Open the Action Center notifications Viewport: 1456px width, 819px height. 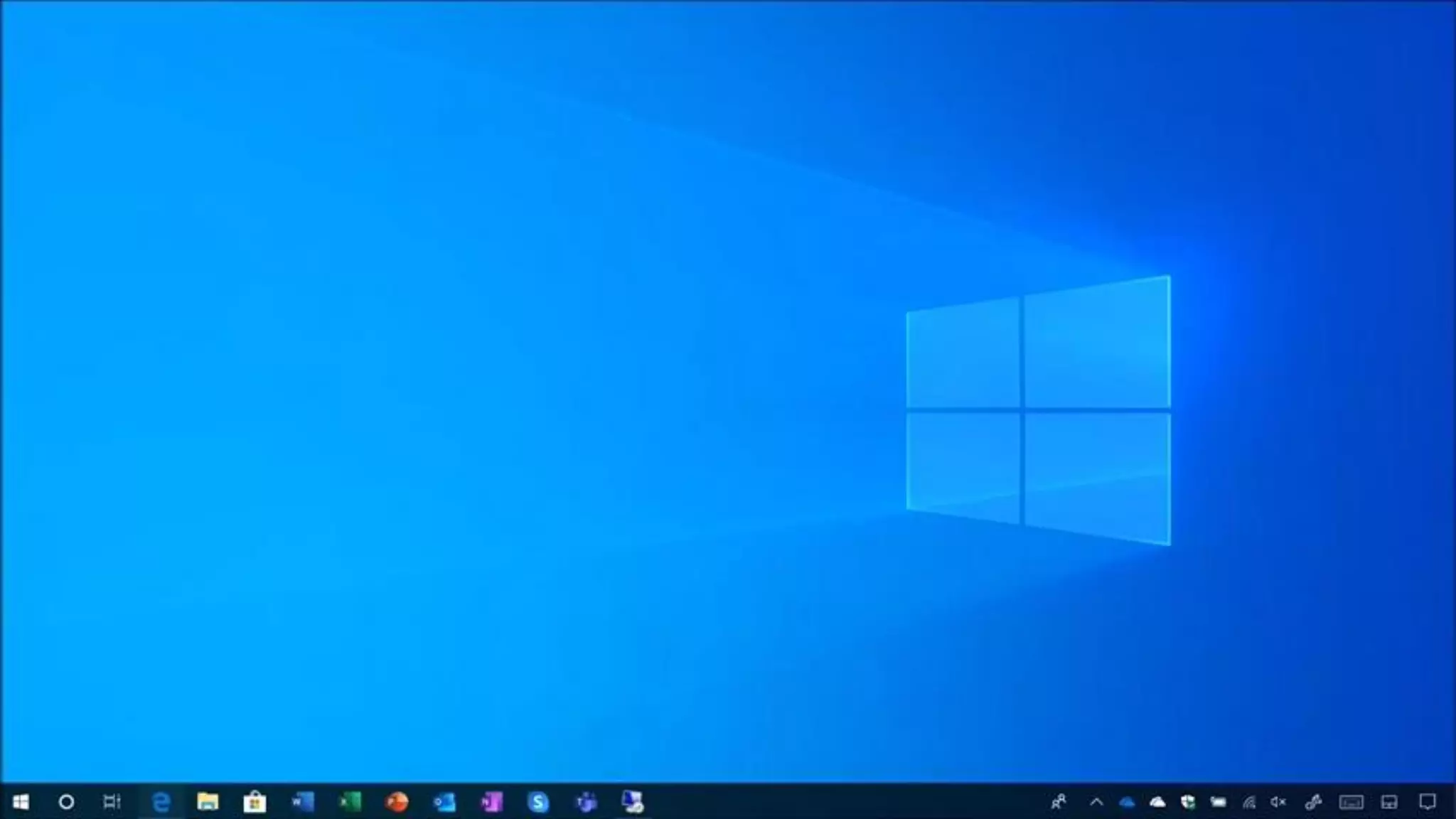point(1427,802)
